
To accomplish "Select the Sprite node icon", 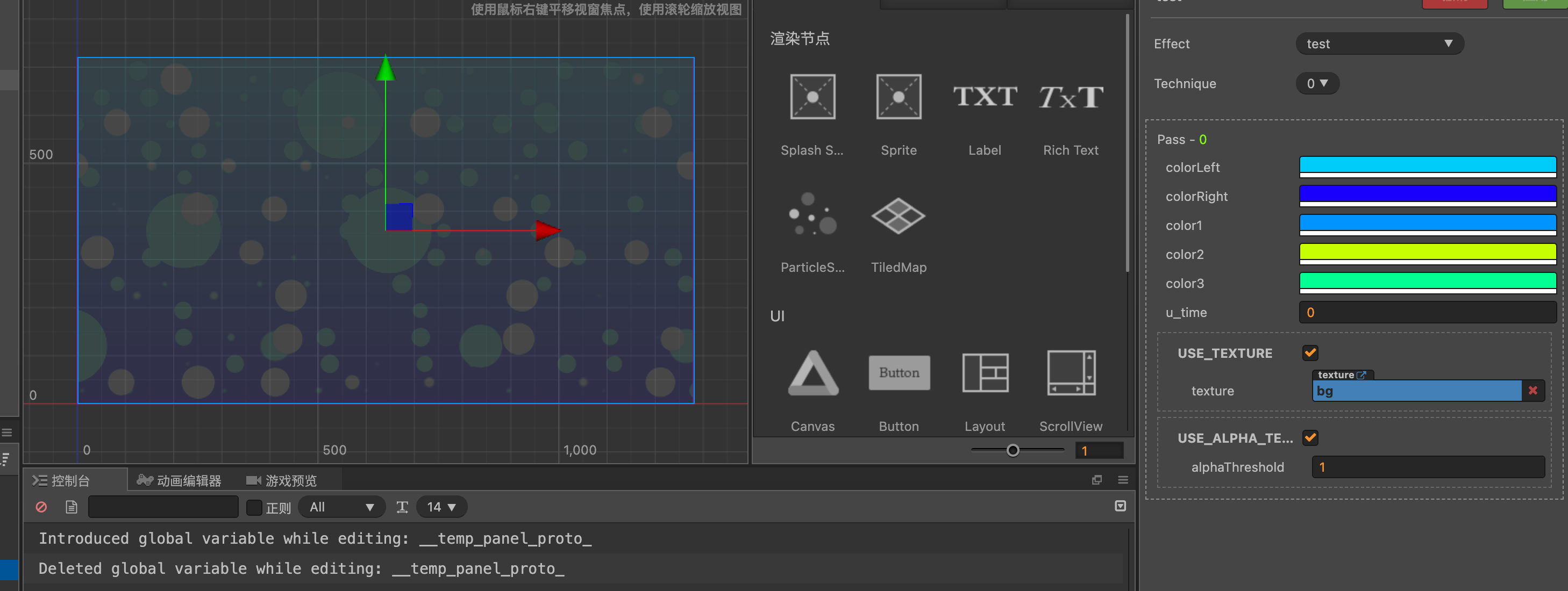I will (x=899, y=97).
